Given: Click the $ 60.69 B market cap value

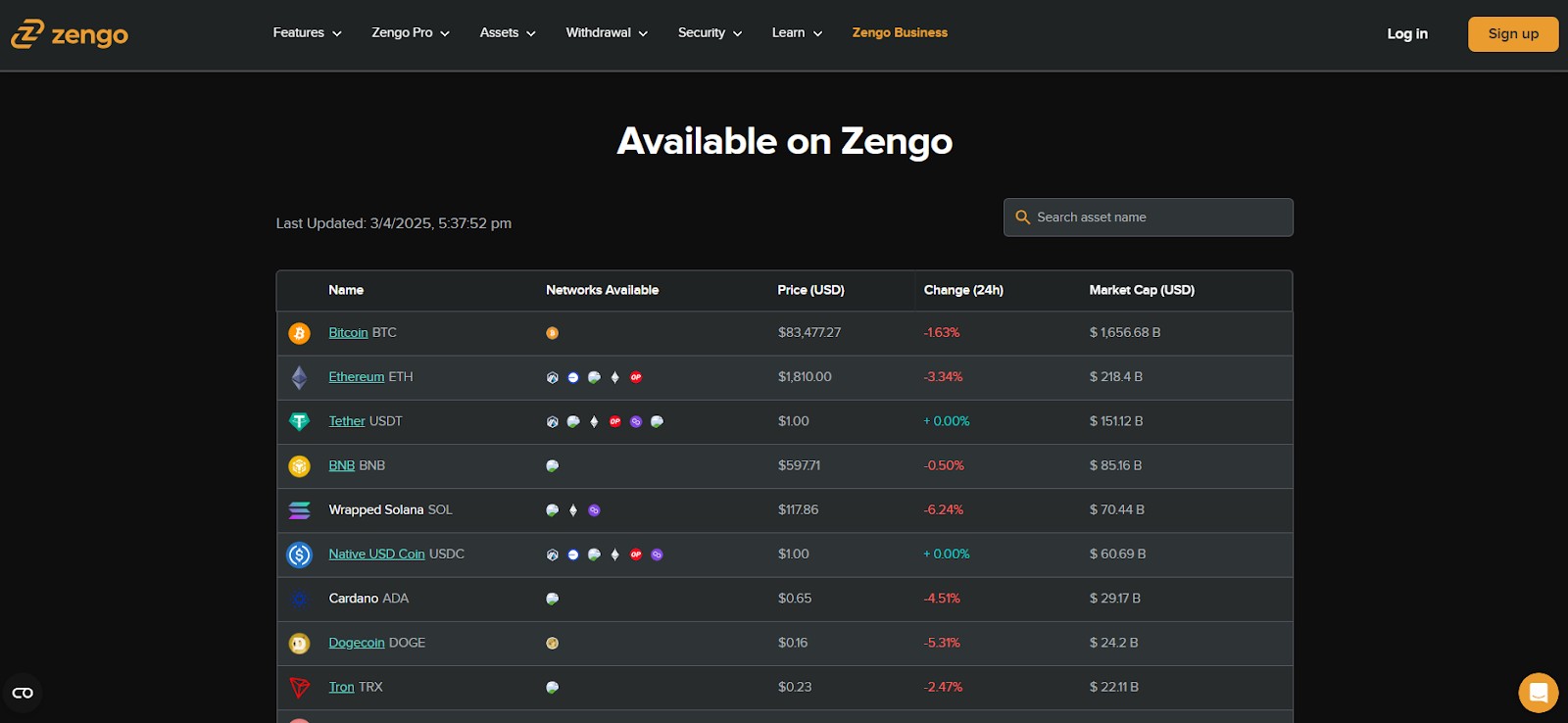Looking at the screenshot, I should [1117, 554].
